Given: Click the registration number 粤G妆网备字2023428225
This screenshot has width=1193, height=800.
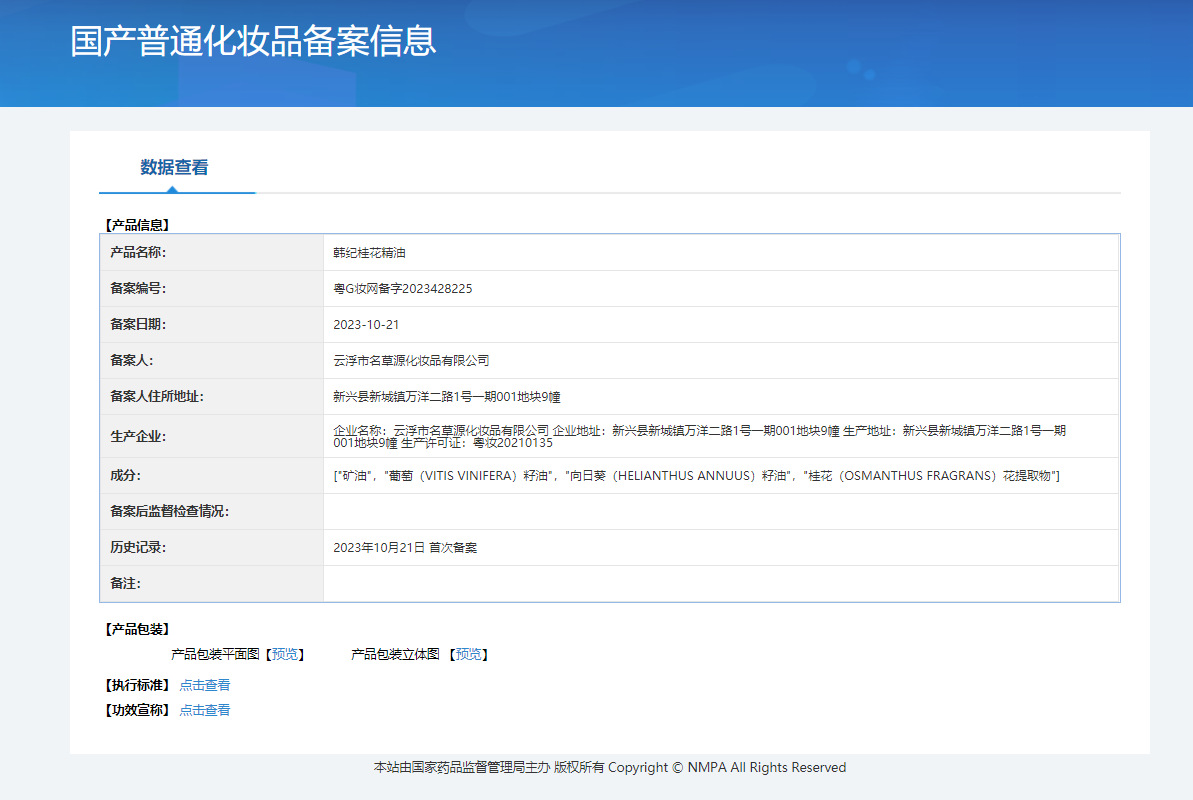Looking at the screenshot, I should 402,289.
